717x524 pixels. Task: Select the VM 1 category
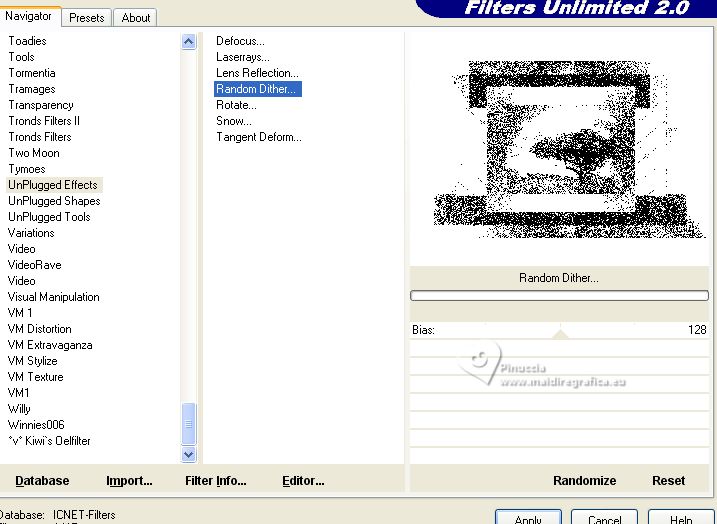[x=20, y=313]
